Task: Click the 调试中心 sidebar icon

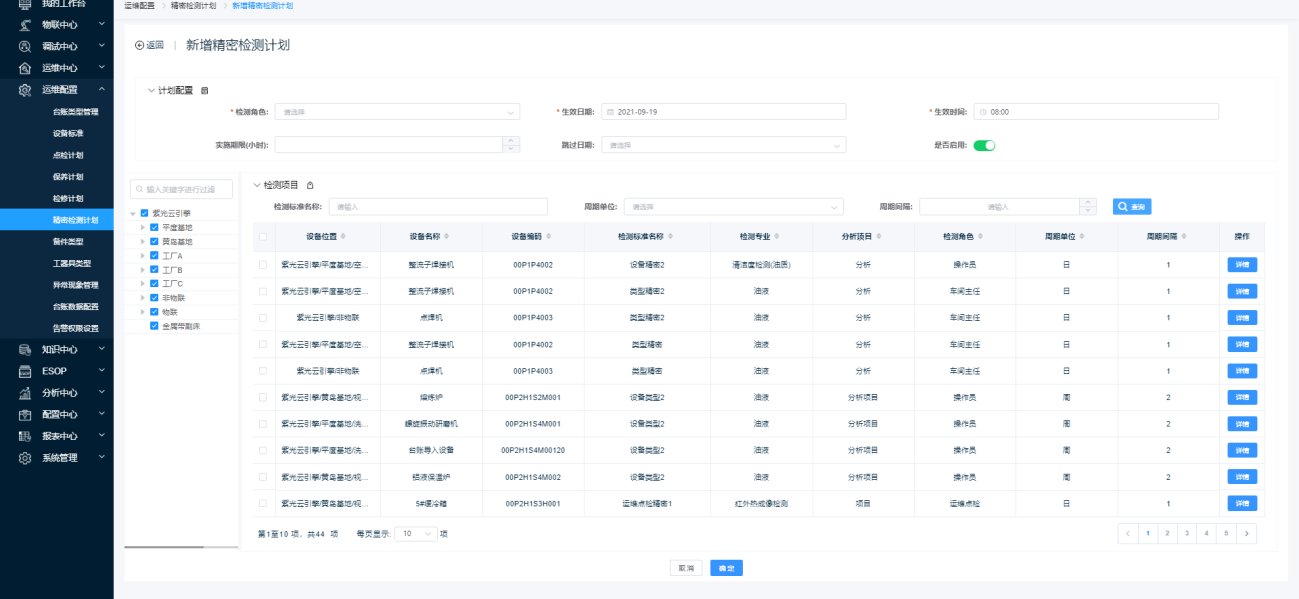Action: pyautogui.click(x=25, y=46)
